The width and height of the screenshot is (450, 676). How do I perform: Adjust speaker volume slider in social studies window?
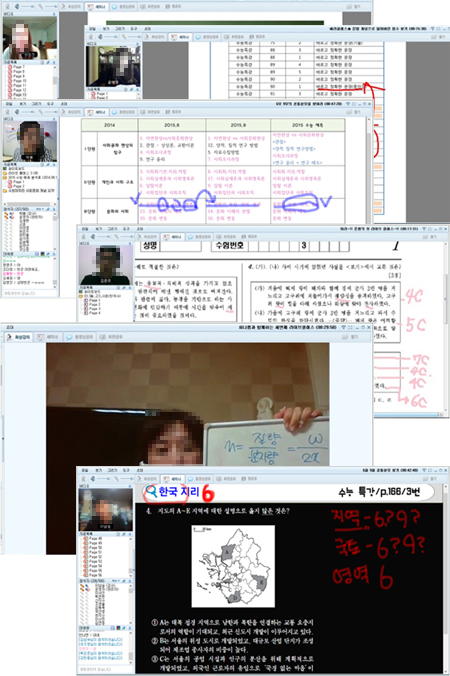(x=27, y=112)
